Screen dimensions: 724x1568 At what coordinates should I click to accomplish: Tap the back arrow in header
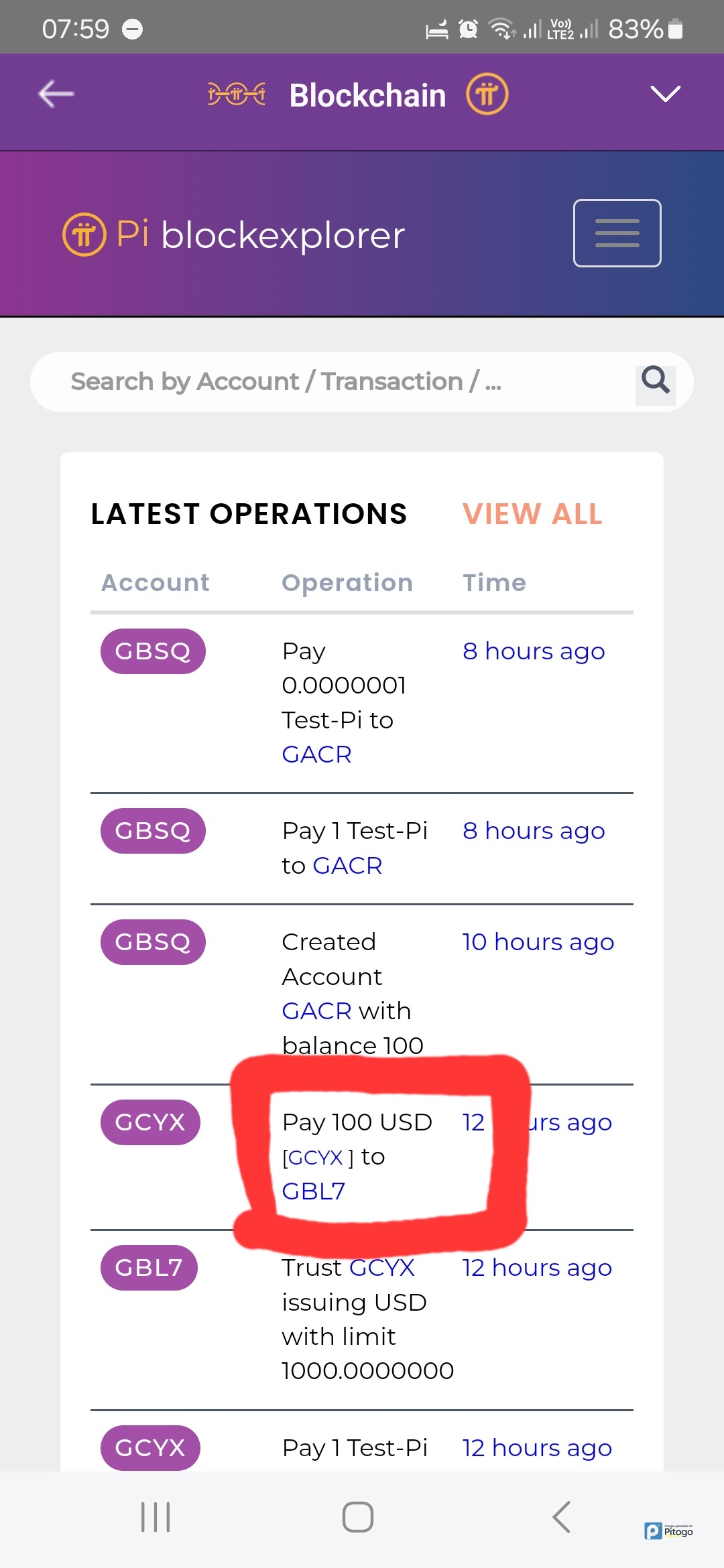click(56, 94)
